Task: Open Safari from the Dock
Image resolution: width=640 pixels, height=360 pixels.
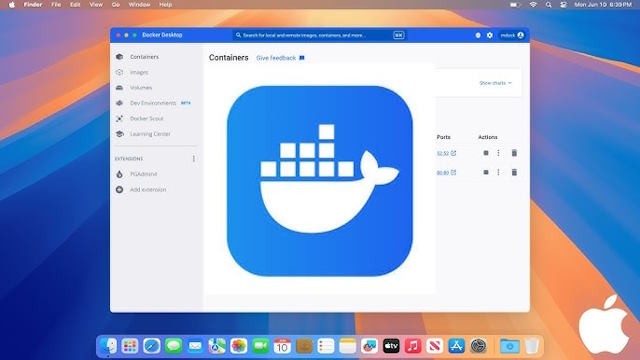Action: [x=151, y=346]
